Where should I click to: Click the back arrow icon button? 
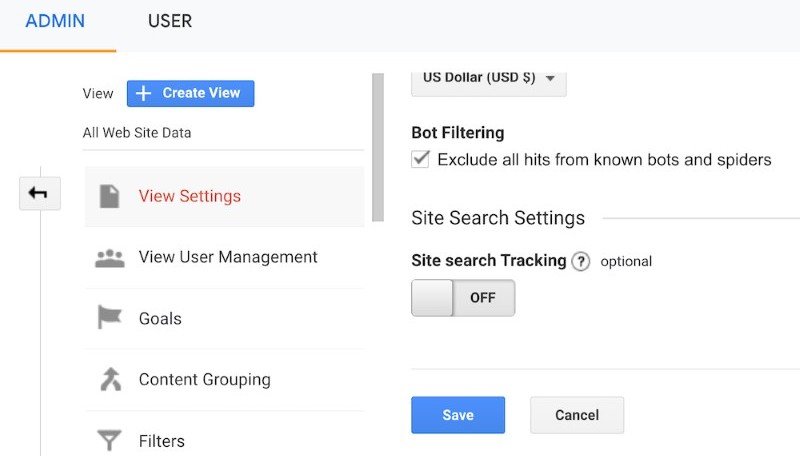[40, 193]
